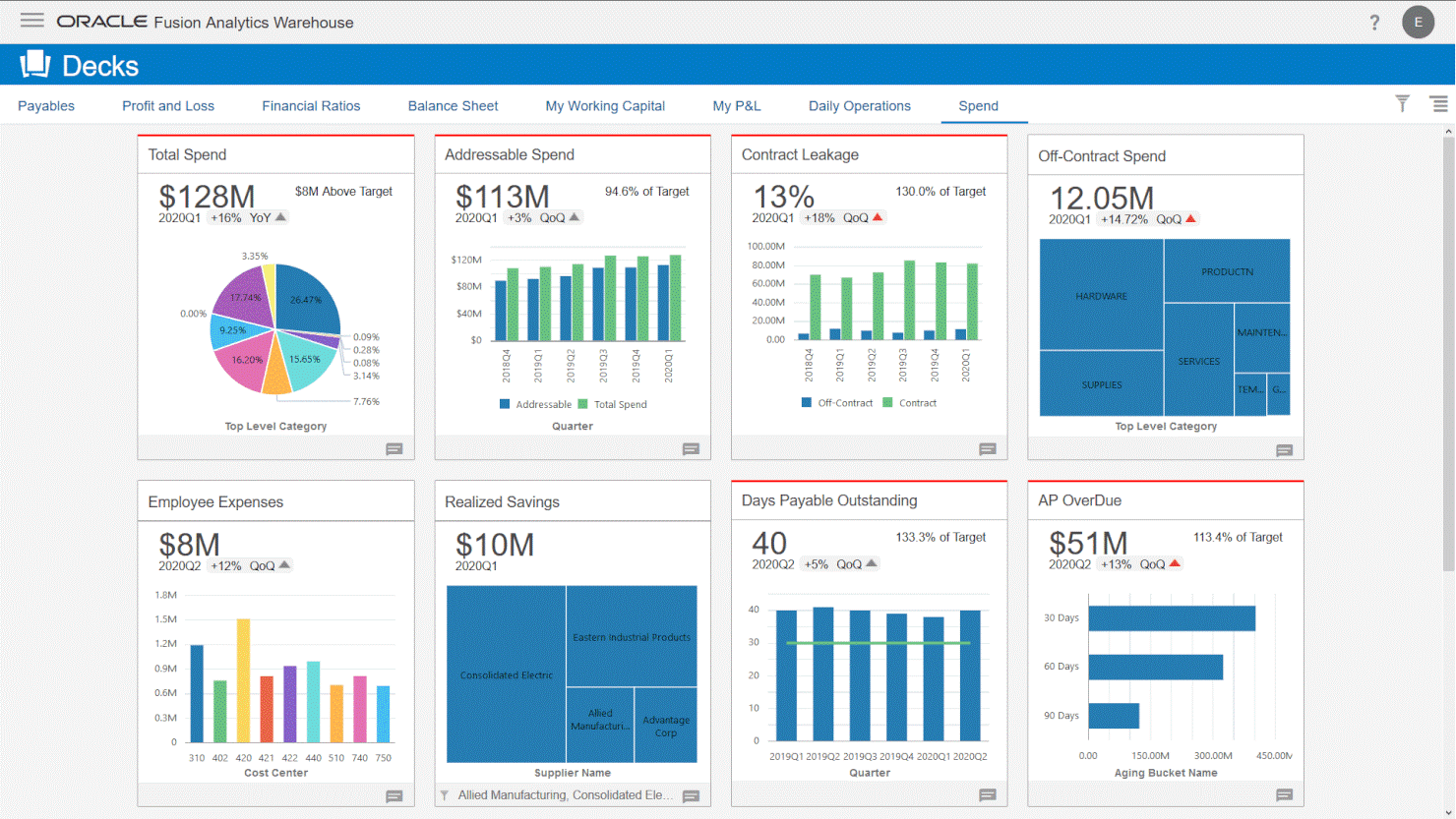Click the Days Payable Outstanding title

pos(828,501)
